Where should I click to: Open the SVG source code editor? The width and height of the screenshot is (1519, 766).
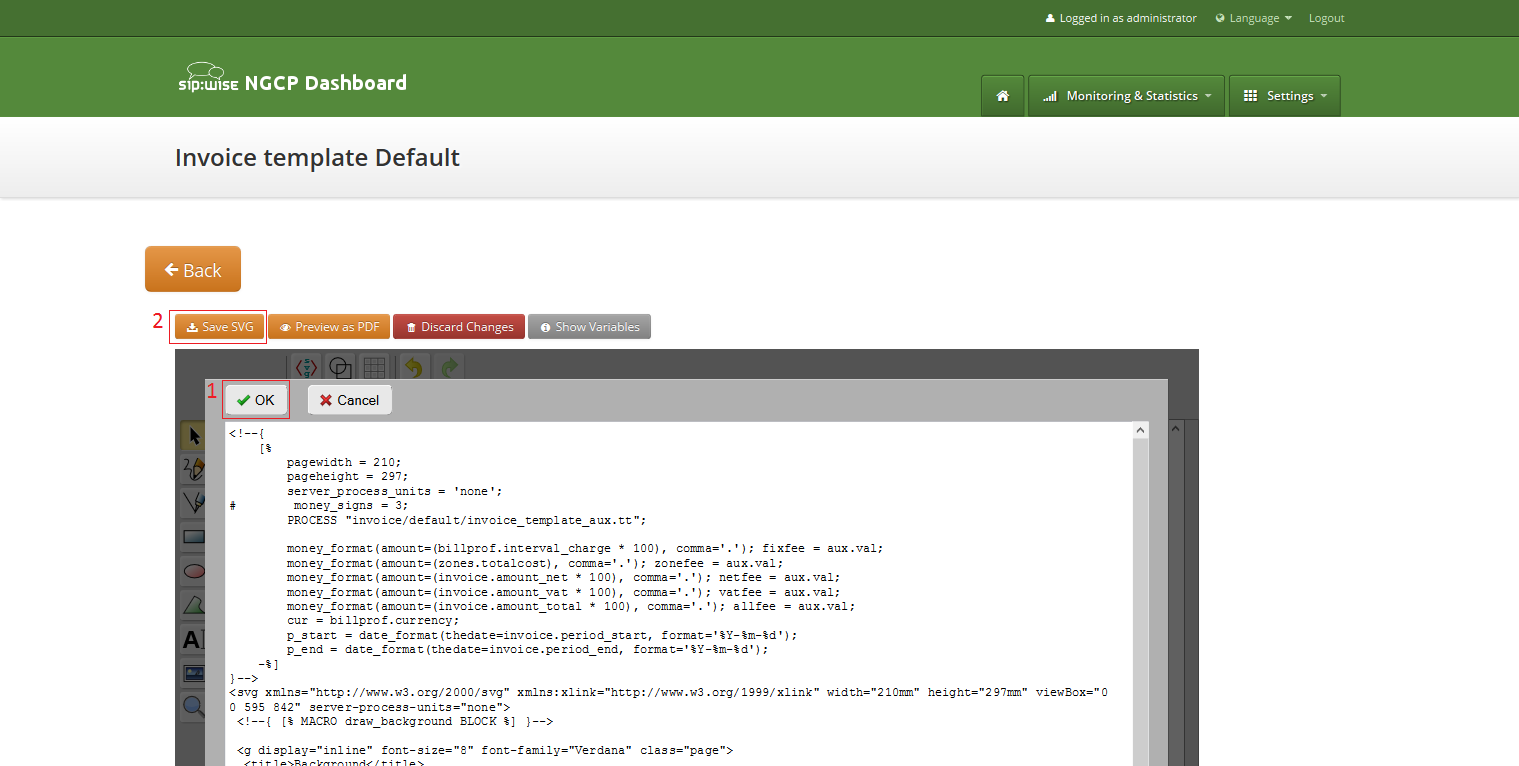click(306, 367)
